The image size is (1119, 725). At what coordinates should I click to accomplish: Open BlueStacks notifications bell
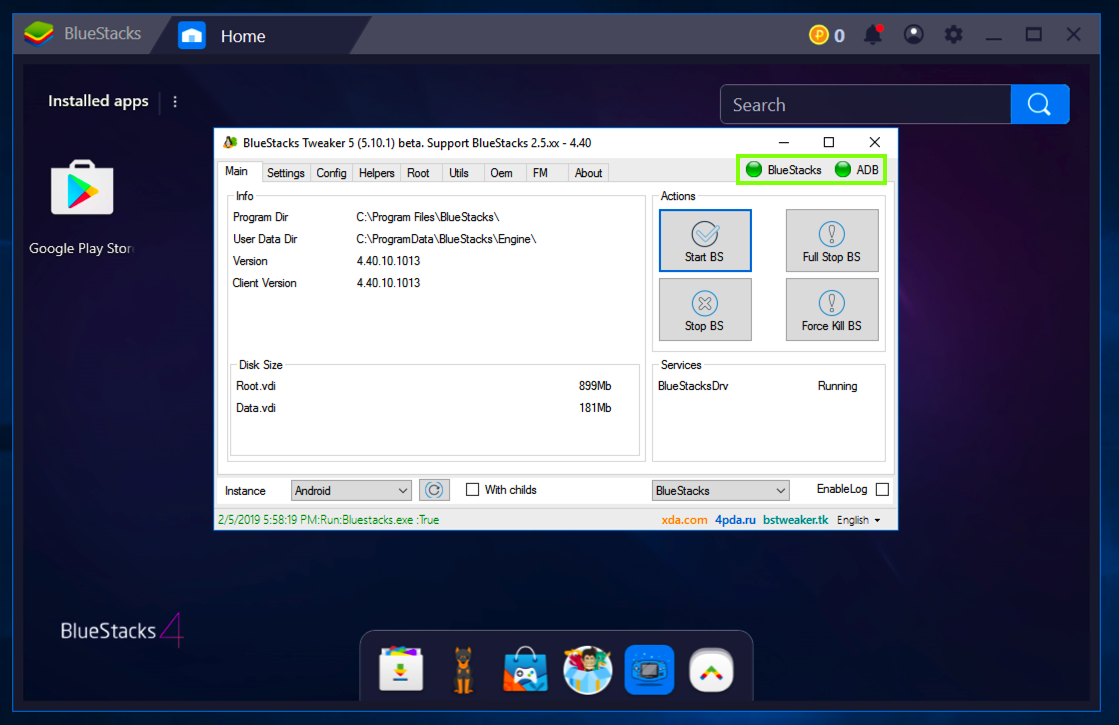click(875, 35)
